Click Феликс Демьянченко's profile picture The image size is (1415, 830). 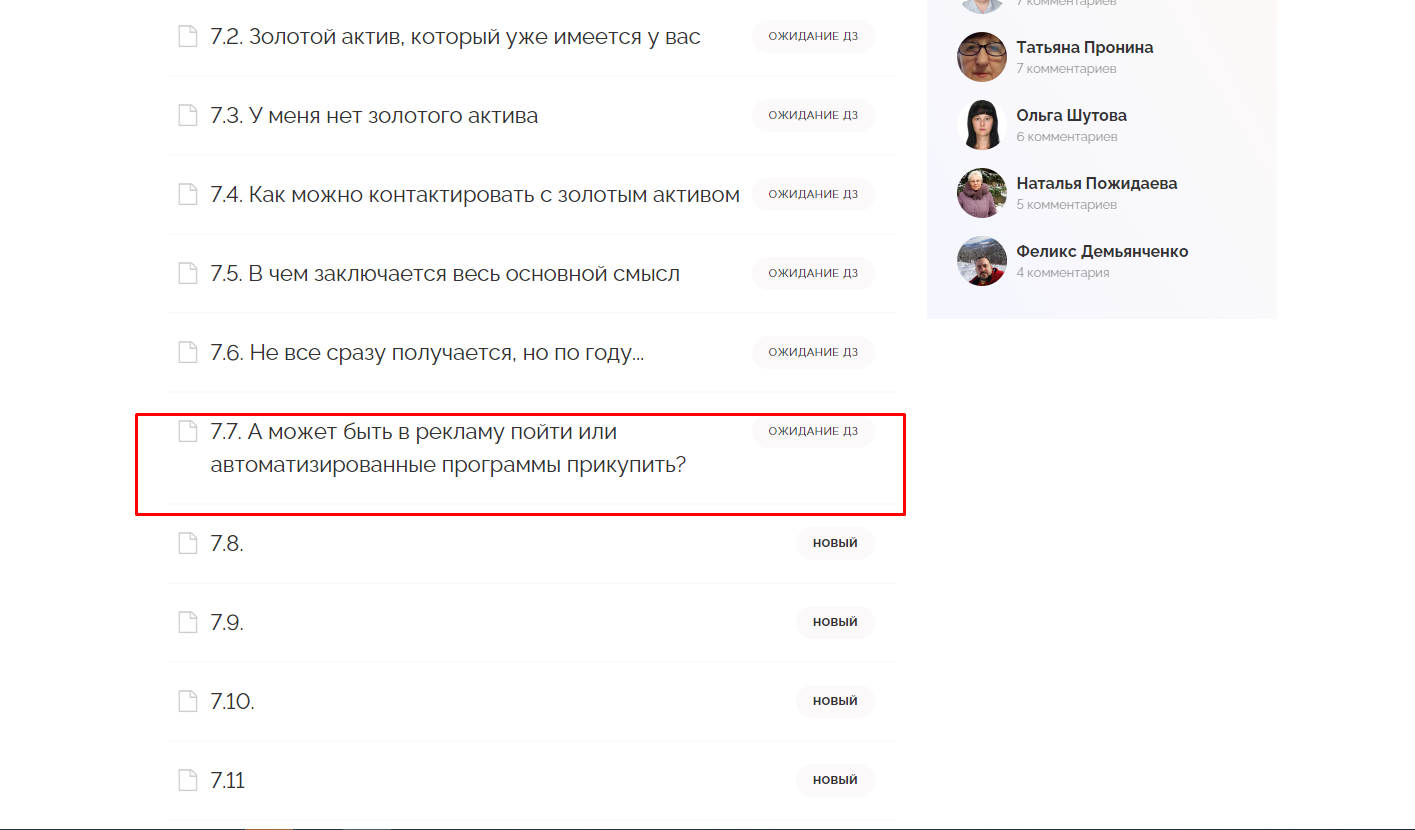point(981,261)
